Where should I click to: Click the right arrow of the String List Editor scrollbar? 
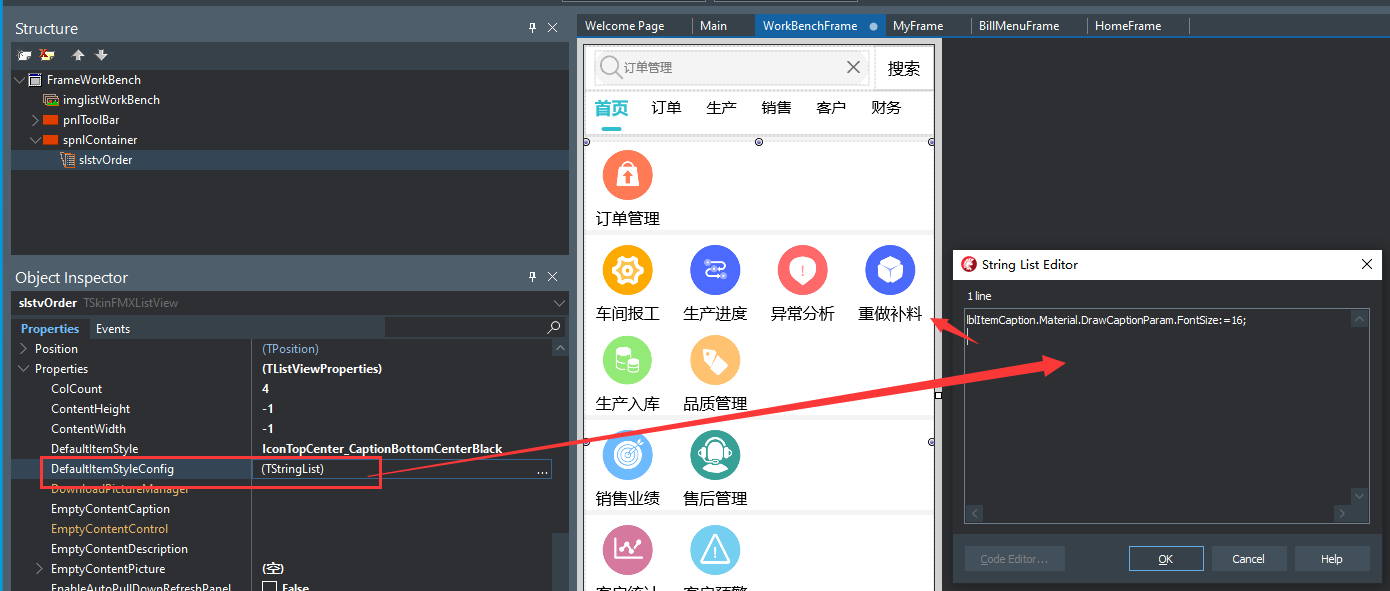click(1342, 514)
